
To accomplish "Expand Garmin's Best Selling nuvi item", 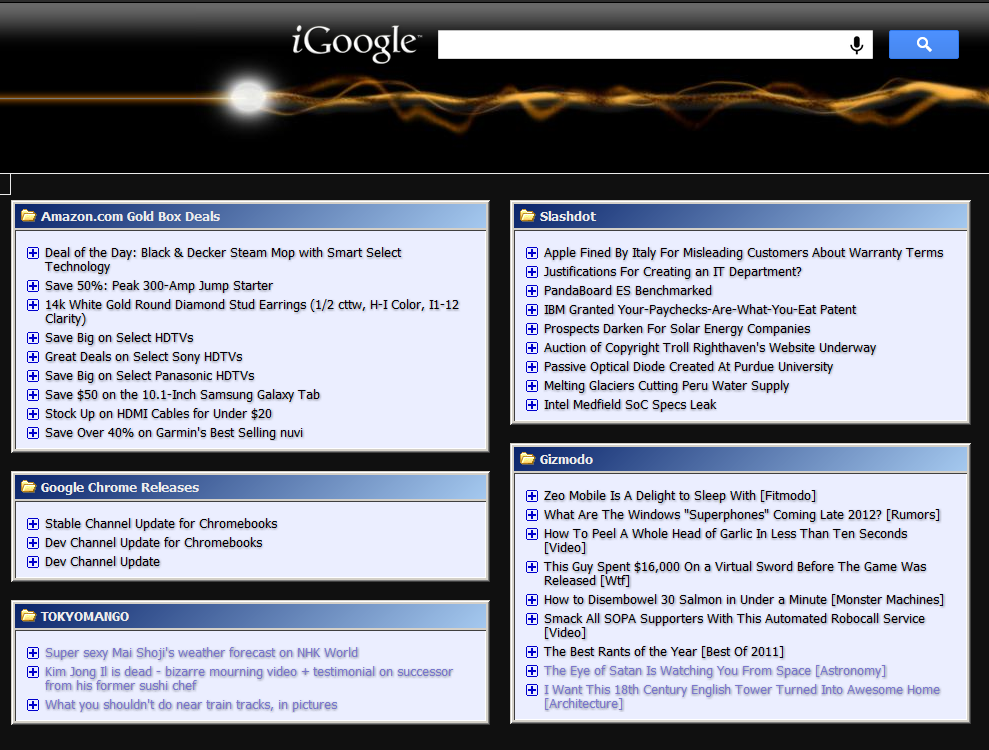I will 33,433.
